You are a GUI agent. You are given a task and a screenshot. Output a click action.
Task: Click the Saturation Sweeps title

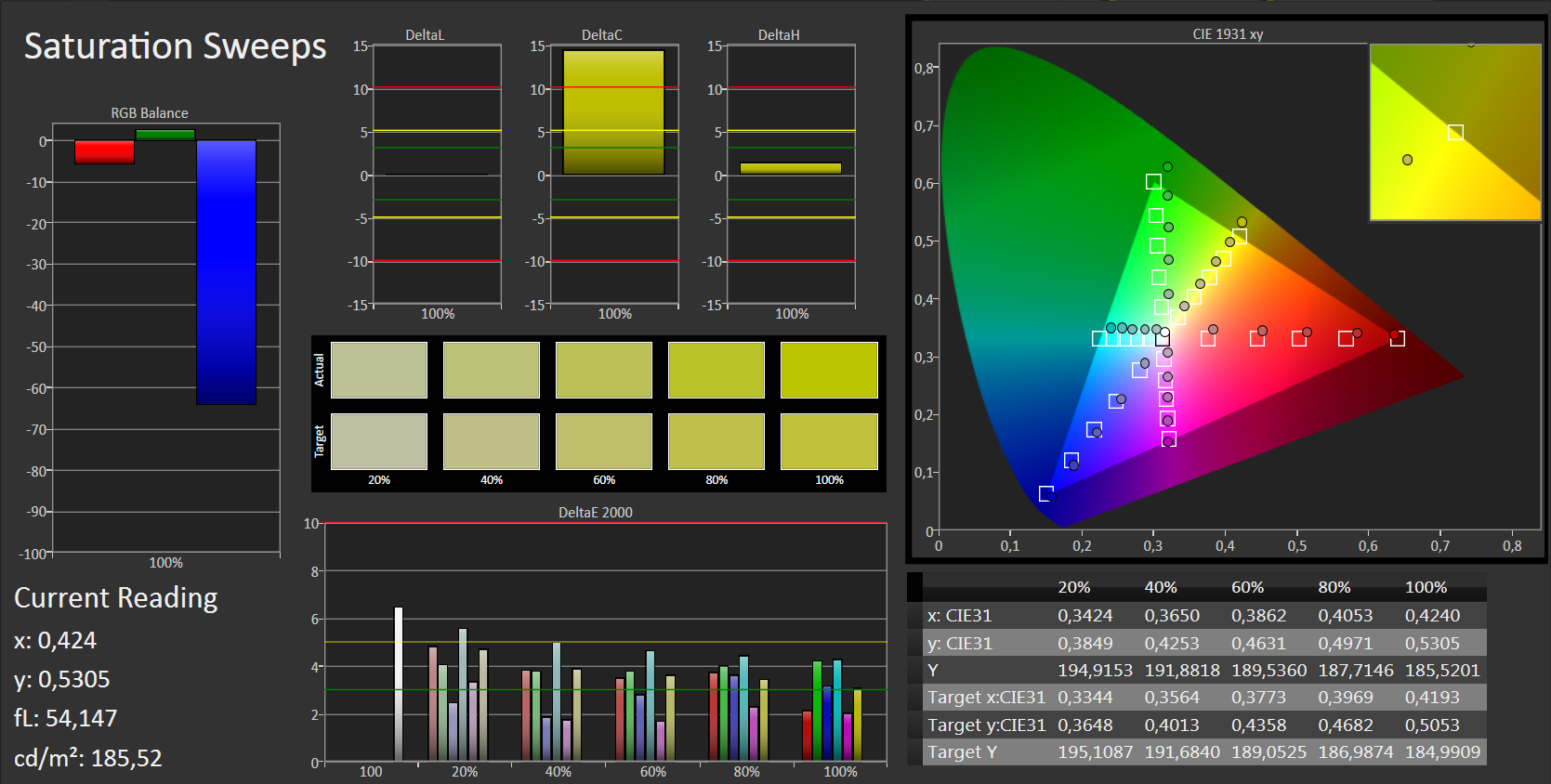tap(175, 46)
